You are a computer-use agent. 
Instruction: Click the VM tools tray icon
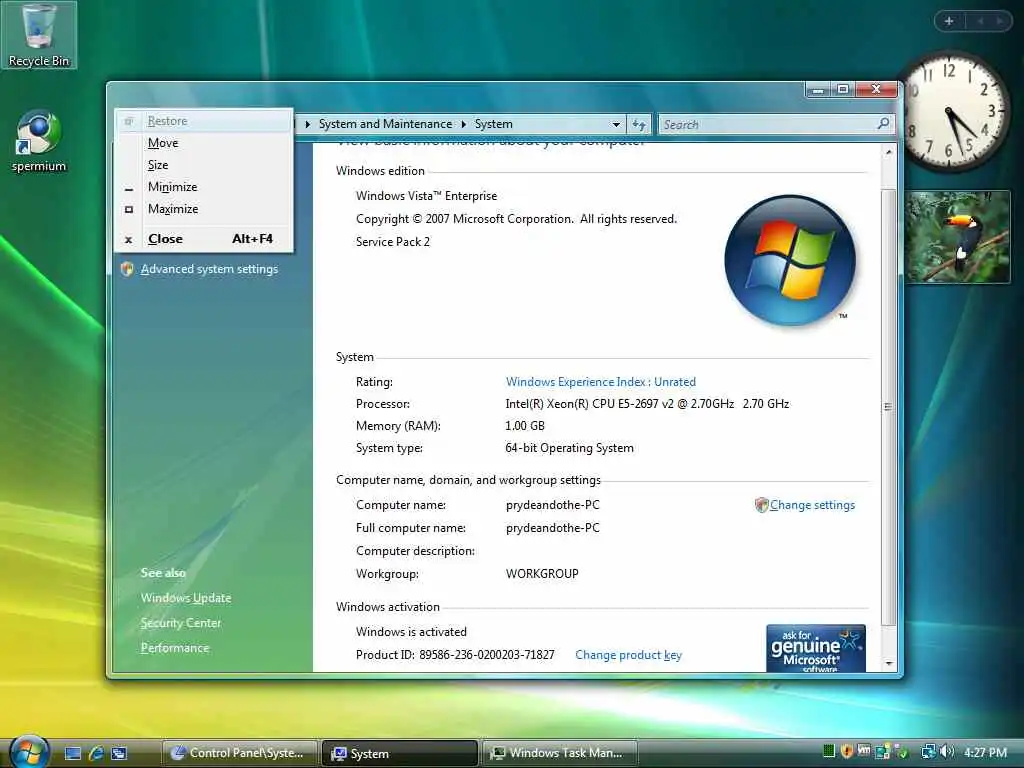[x=864, y=752]
